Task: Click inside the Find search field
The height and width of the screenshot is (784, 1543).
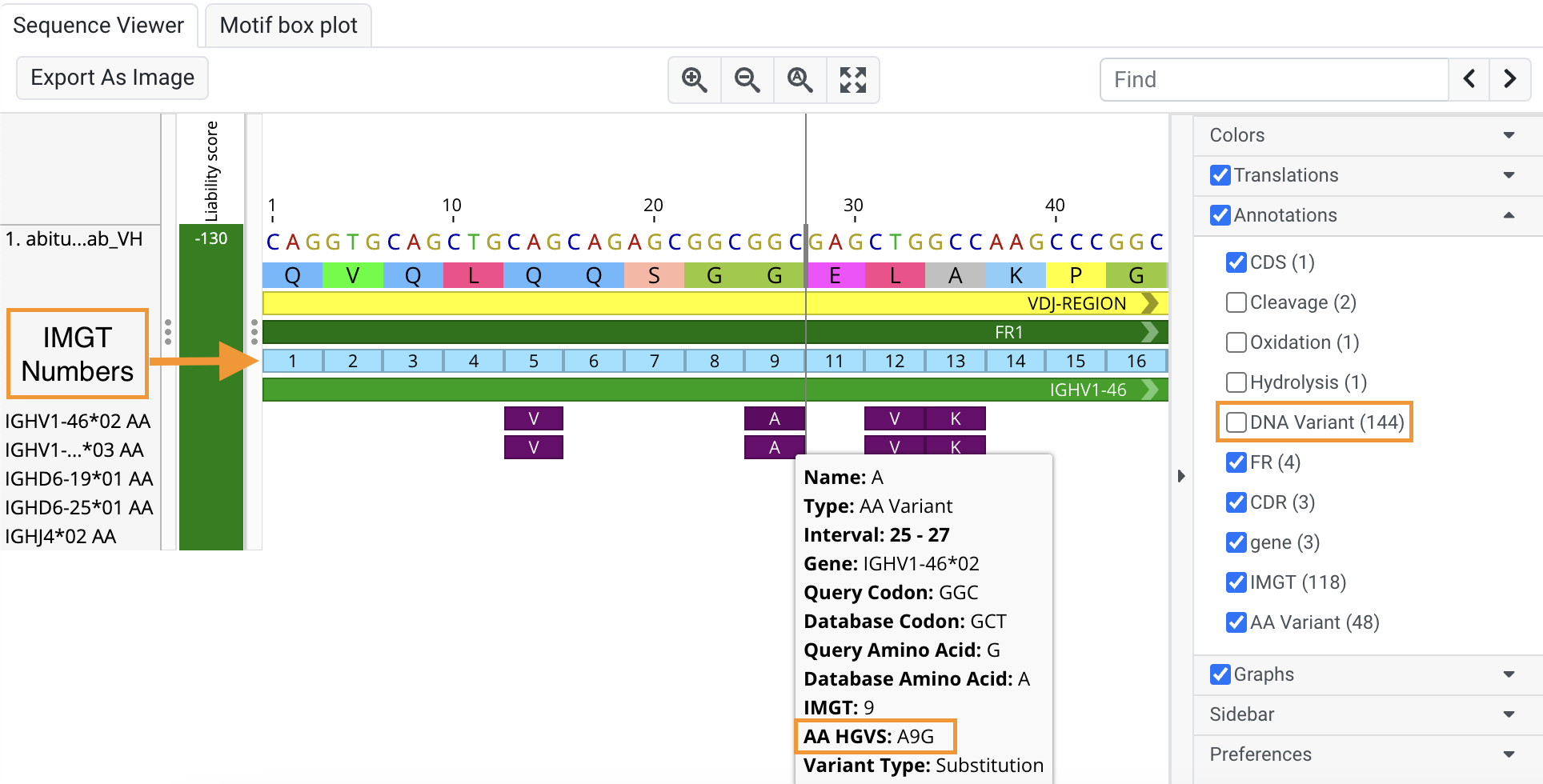Action: tap(1272, 79)
